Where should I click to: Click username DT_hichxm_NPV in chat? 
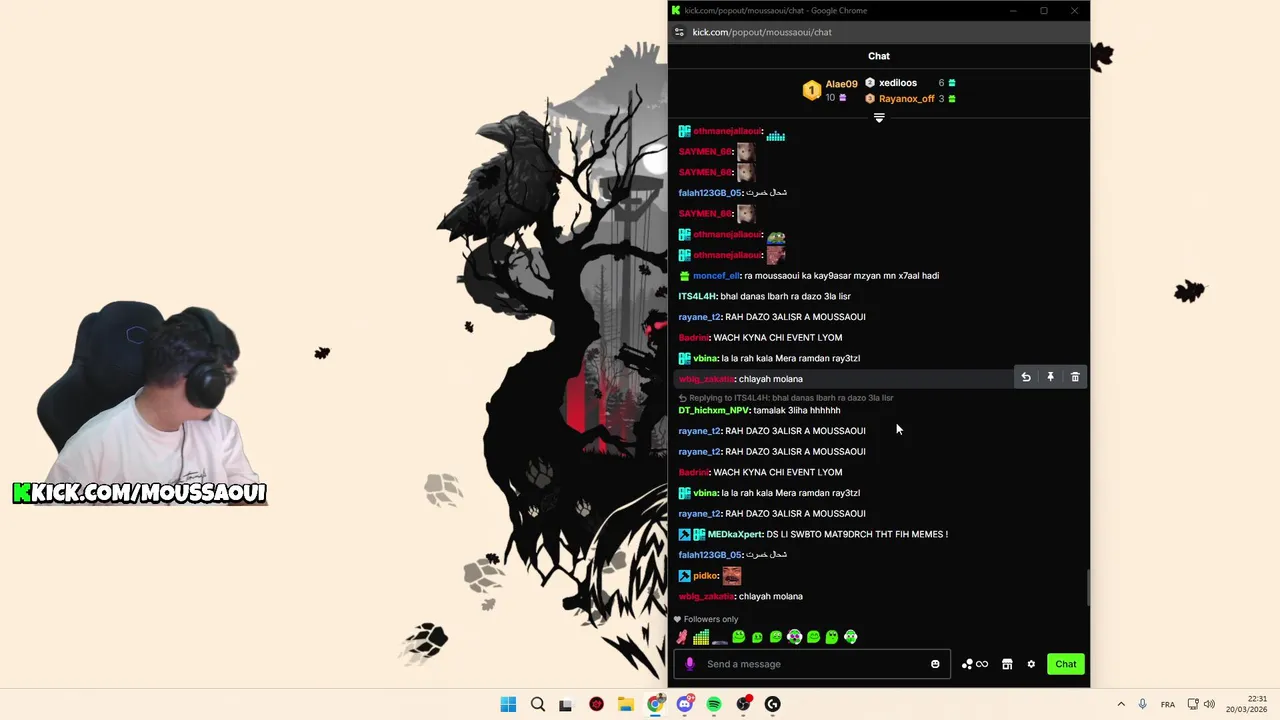714,410
